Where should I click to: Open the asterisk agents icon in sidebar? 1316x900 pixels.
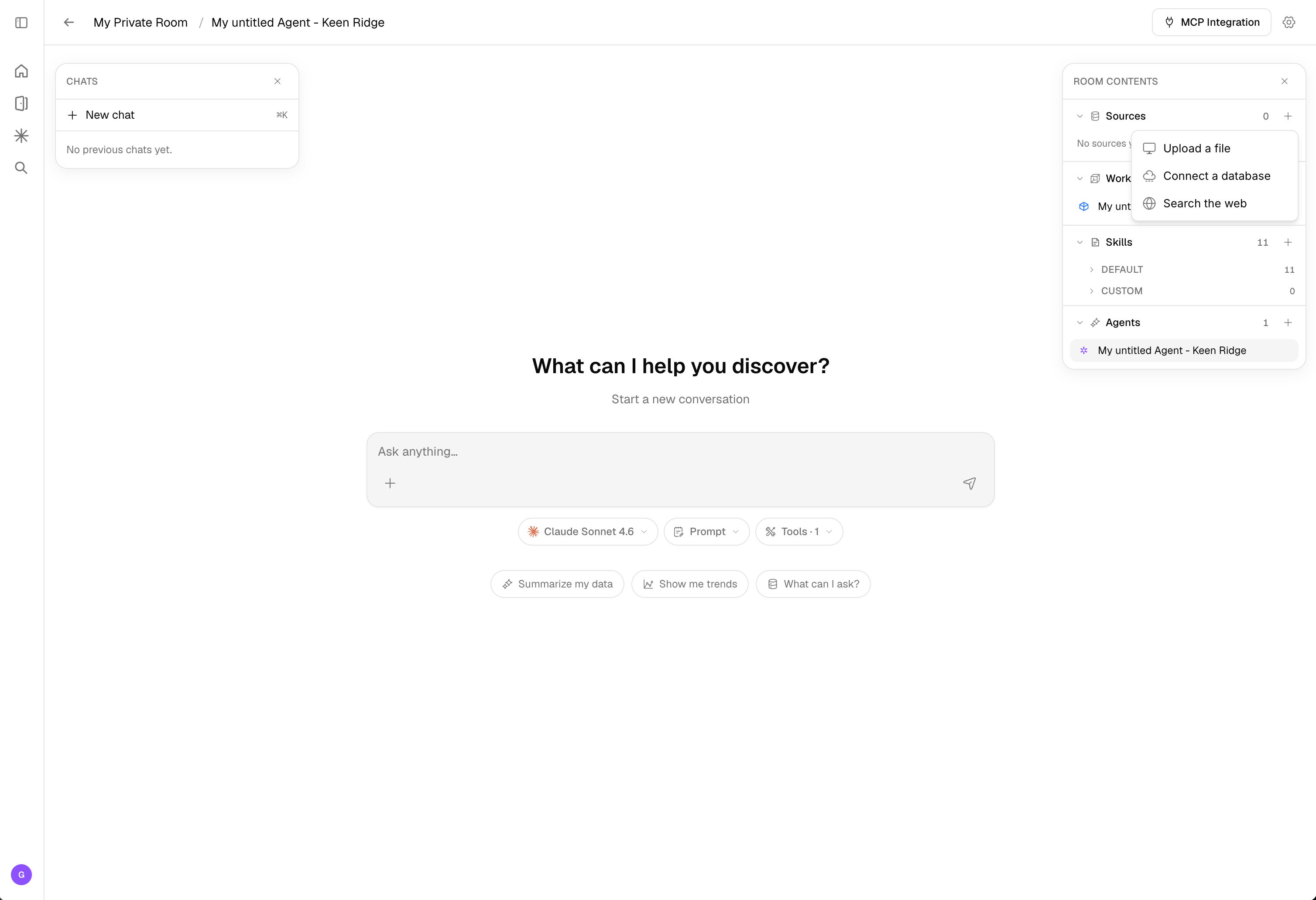tap(21, 135)
